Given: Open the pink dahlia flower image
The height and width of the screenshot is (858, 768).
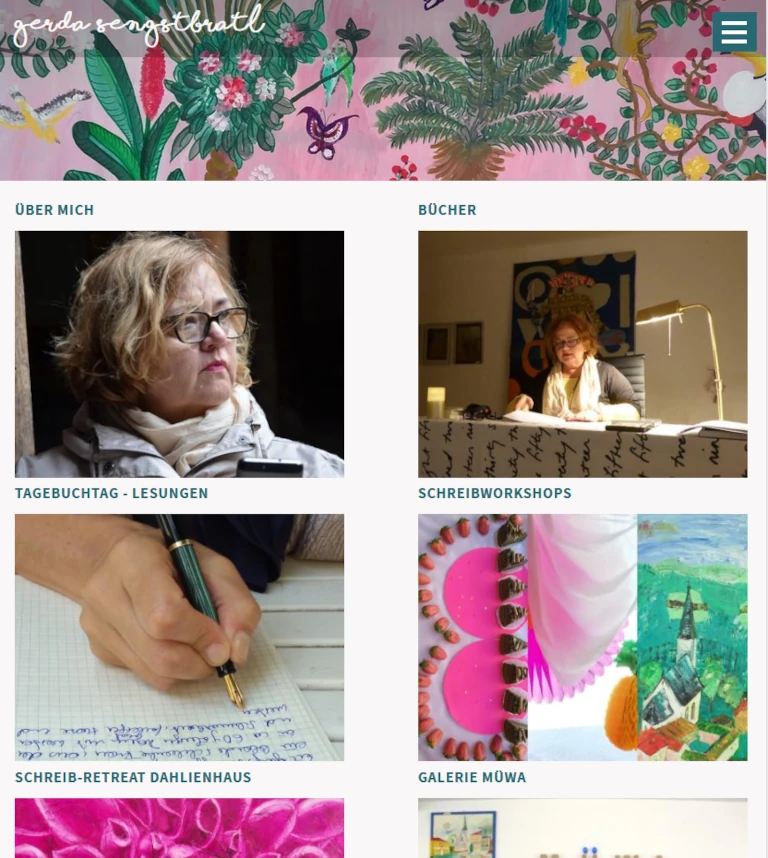Looking at the screenshot, I should [x=179, y=828].
